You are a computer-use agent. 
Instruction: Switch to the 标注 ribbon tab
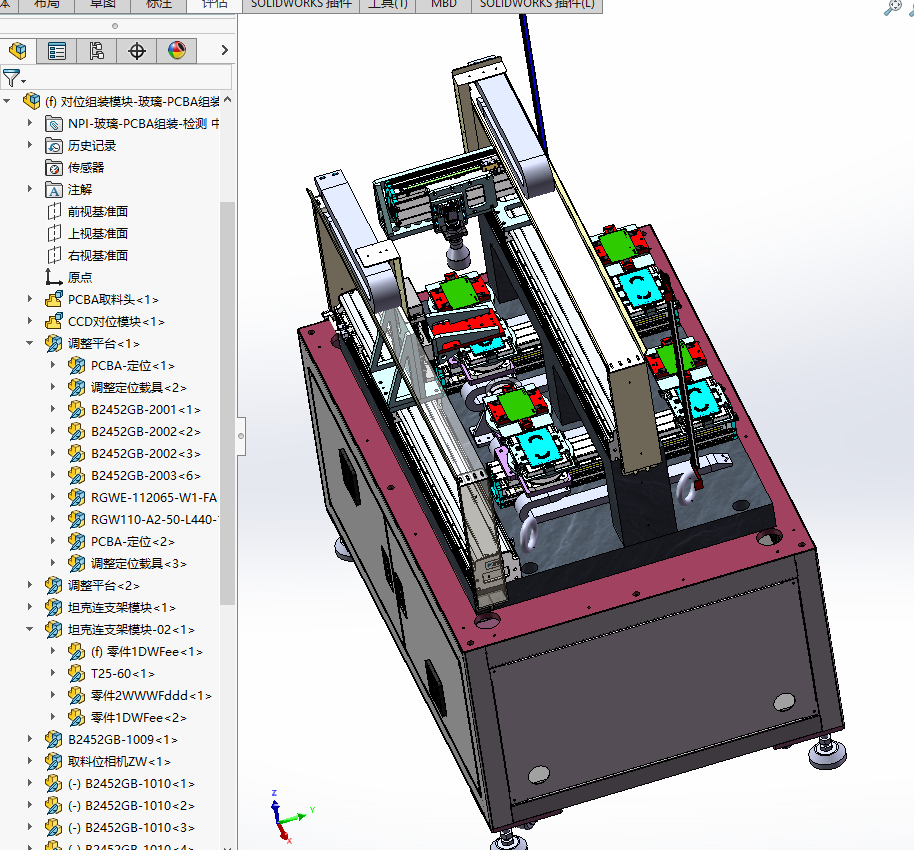159,5
